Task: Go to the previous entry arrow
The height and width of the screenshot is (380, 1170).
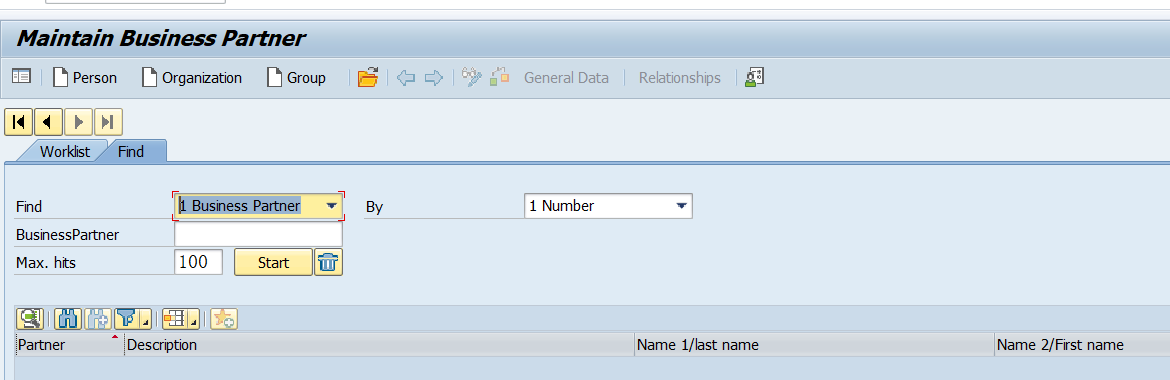Action: coord(49,122)
